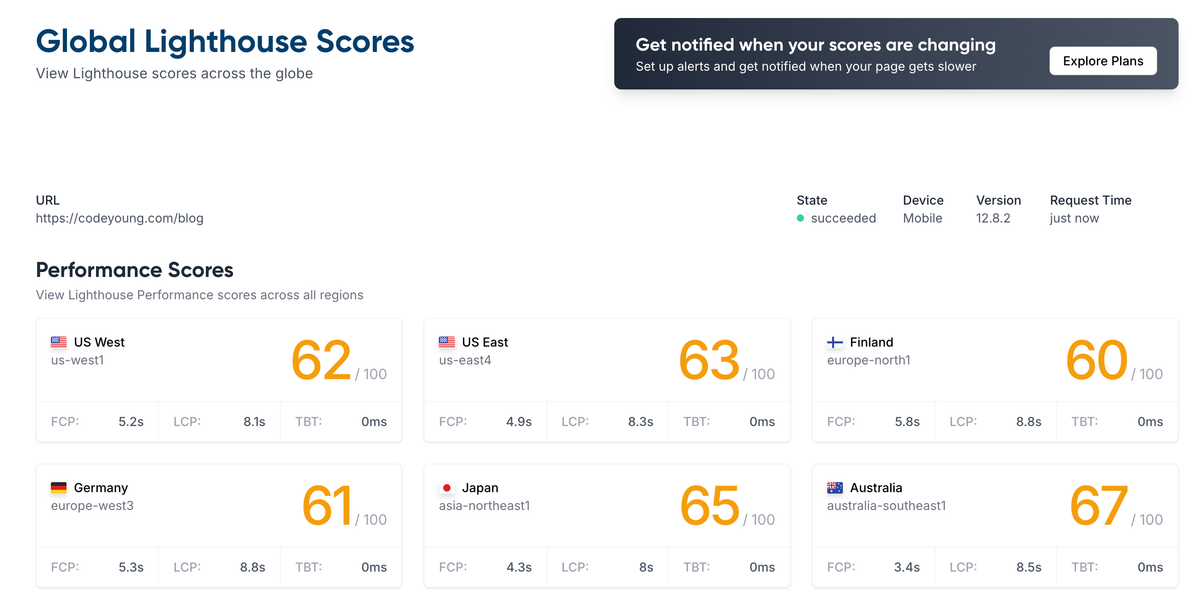
Task: Click the Performance Scores section heading
Action: (135, 270)
